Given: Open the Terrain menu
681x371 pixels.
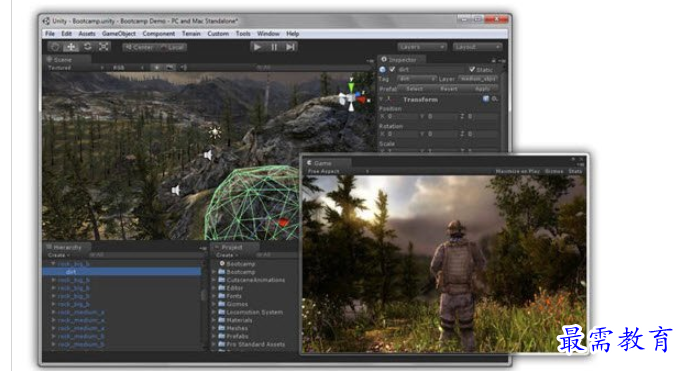Looking at the screenshot, I should 191,33.
